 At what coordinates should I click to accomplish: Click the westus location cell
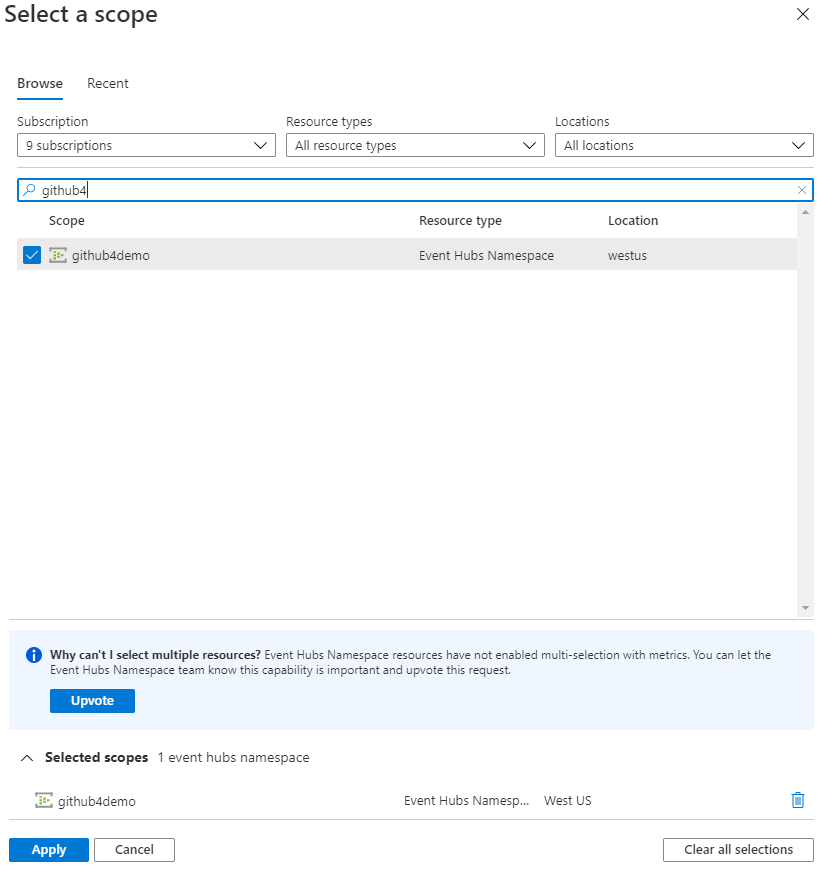click(628, 256)
